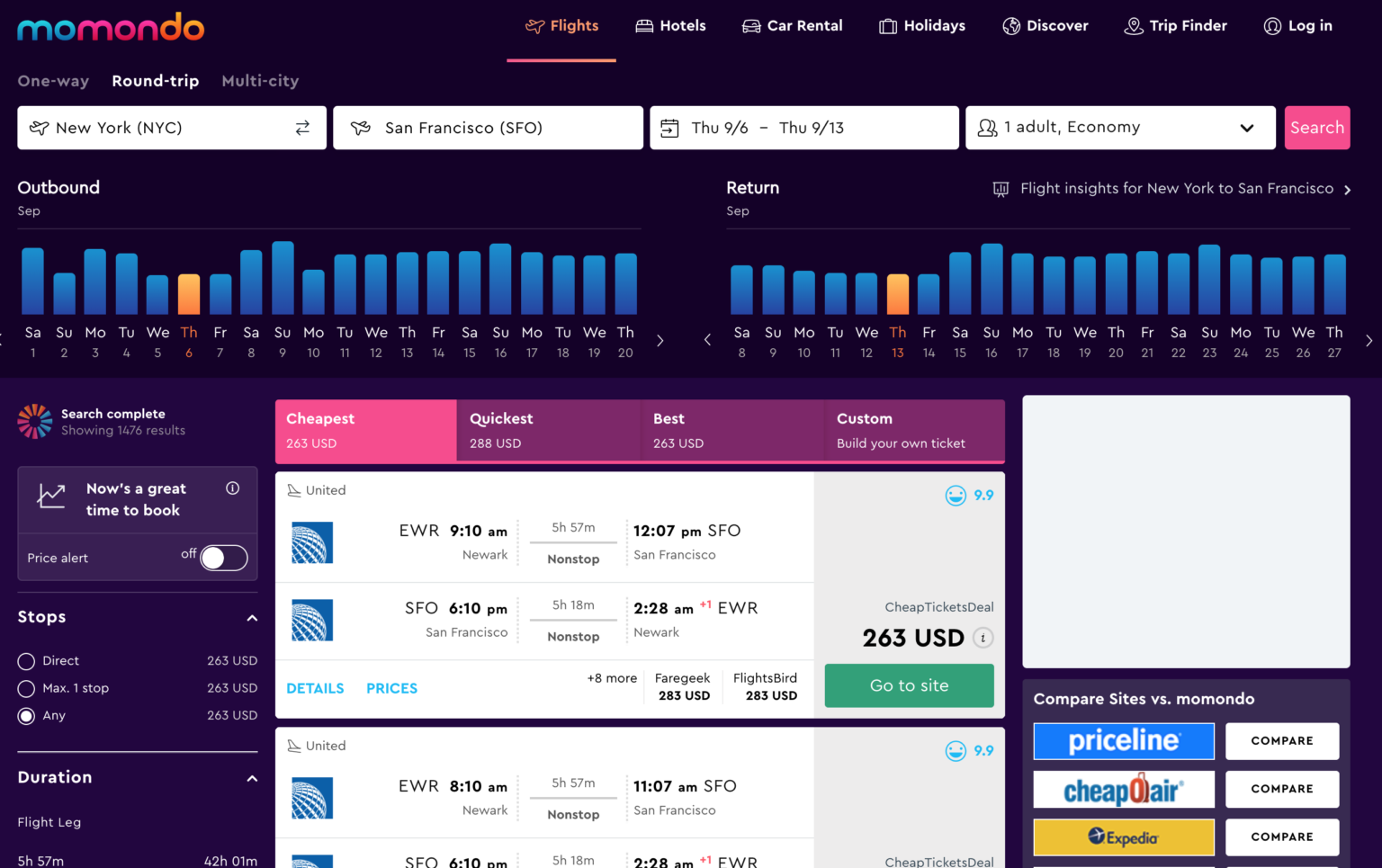Click the swap origin and destination icon
The height and width of the screenshot is (868, 1382).
(302, 128)
